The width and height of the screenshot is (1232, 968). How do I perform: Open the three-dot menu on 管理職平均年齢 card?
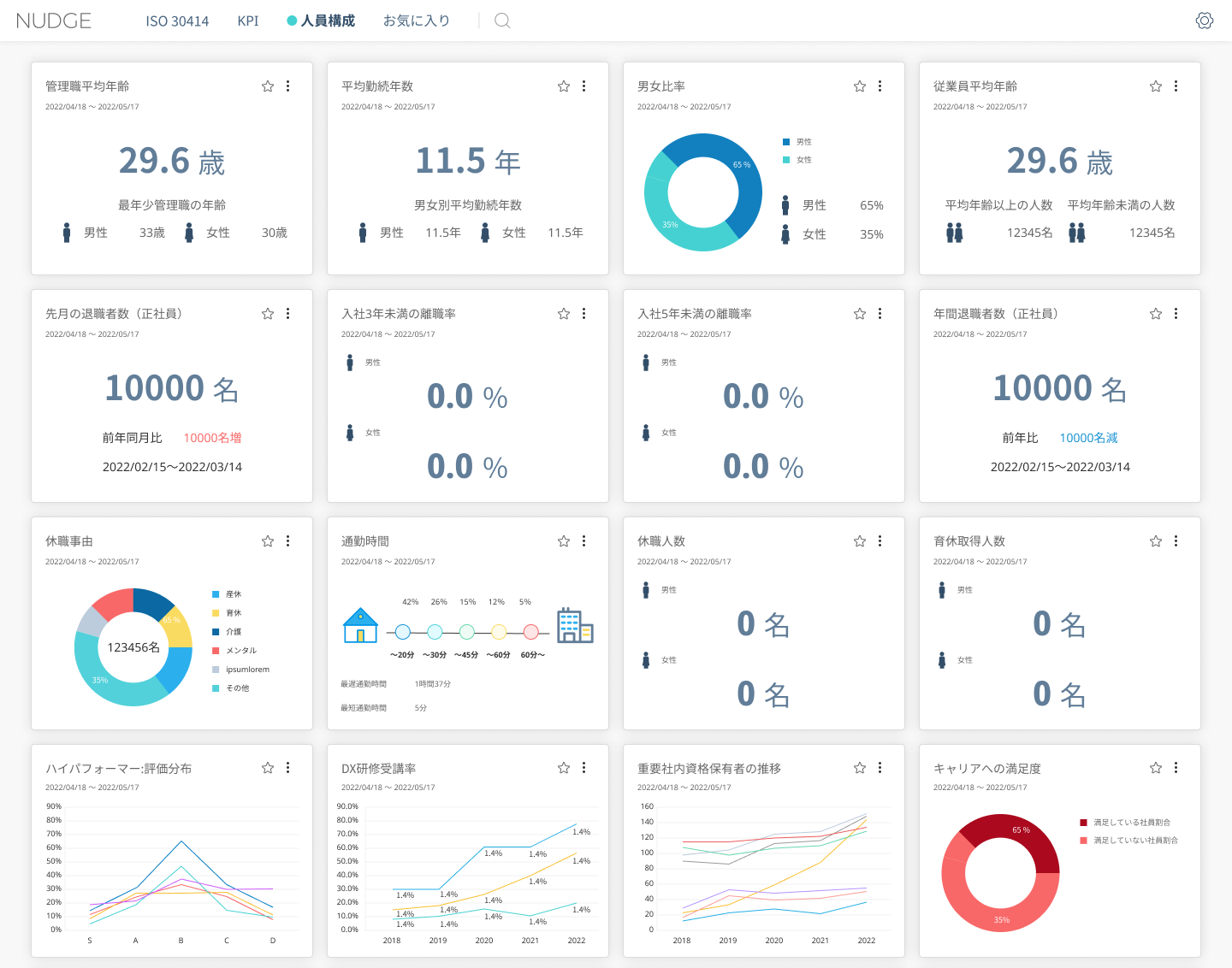(x=288, y=86)
